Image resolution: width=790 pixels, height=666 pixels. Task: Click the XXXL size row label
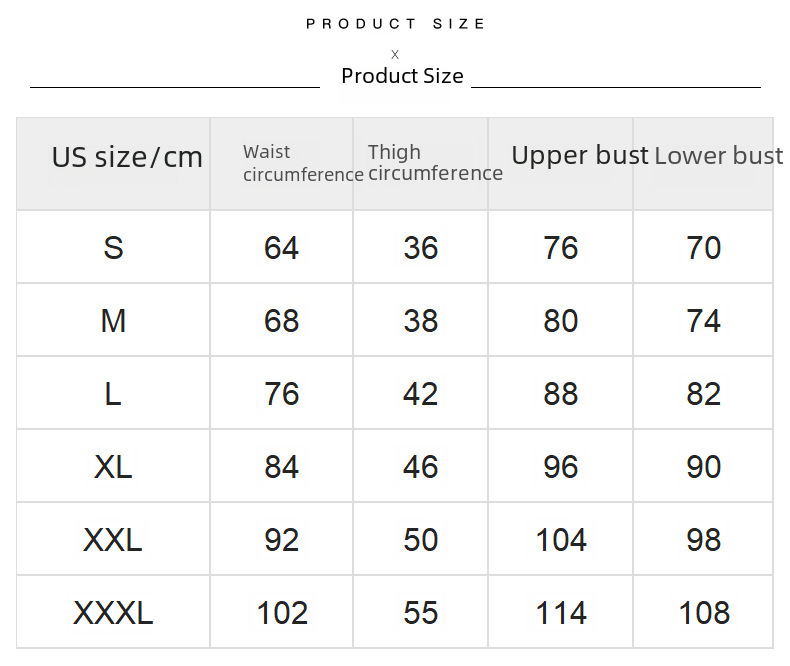[113, 613]
